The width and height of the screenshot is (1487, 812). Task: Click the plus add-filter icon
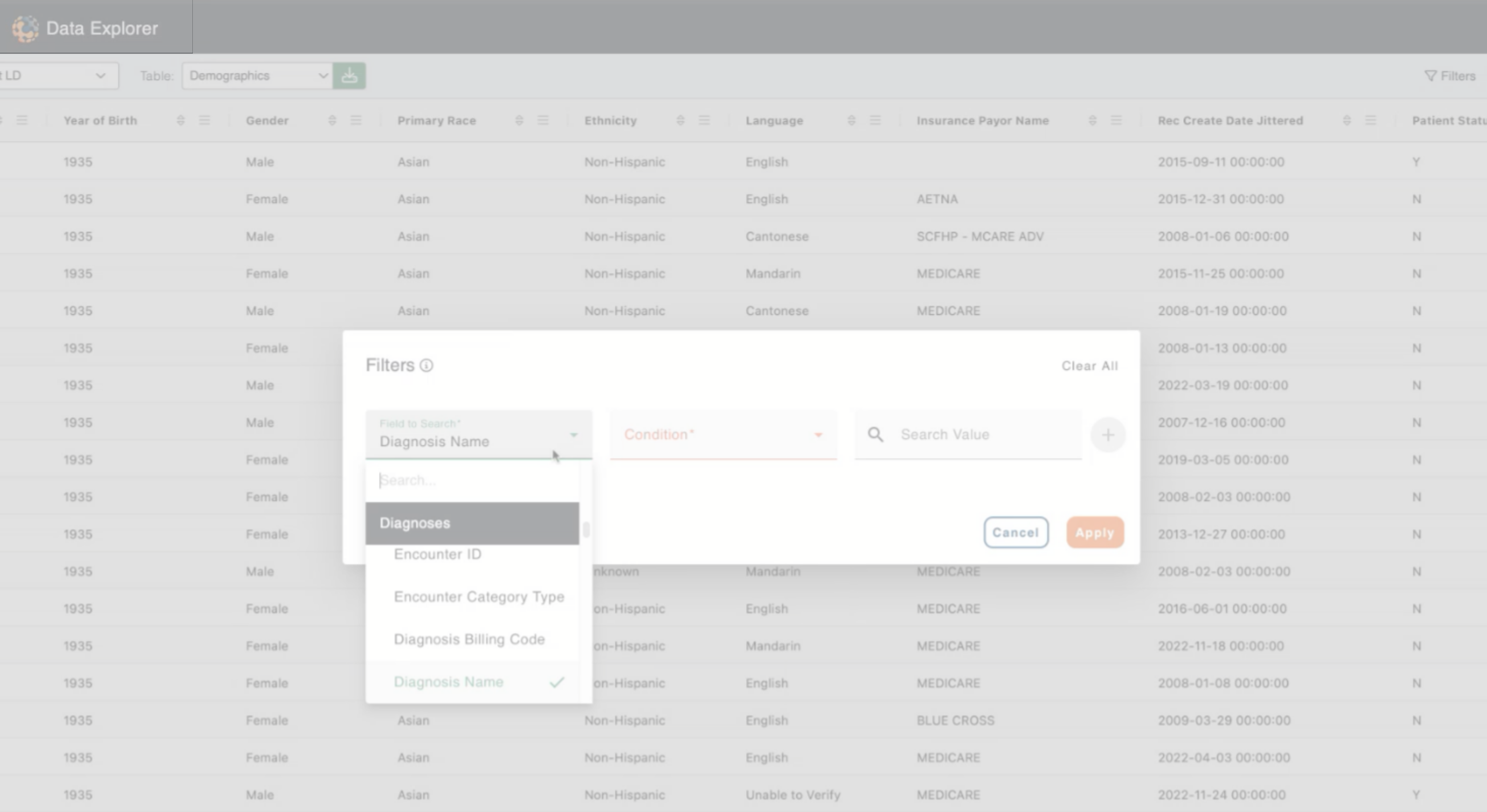1107,435
